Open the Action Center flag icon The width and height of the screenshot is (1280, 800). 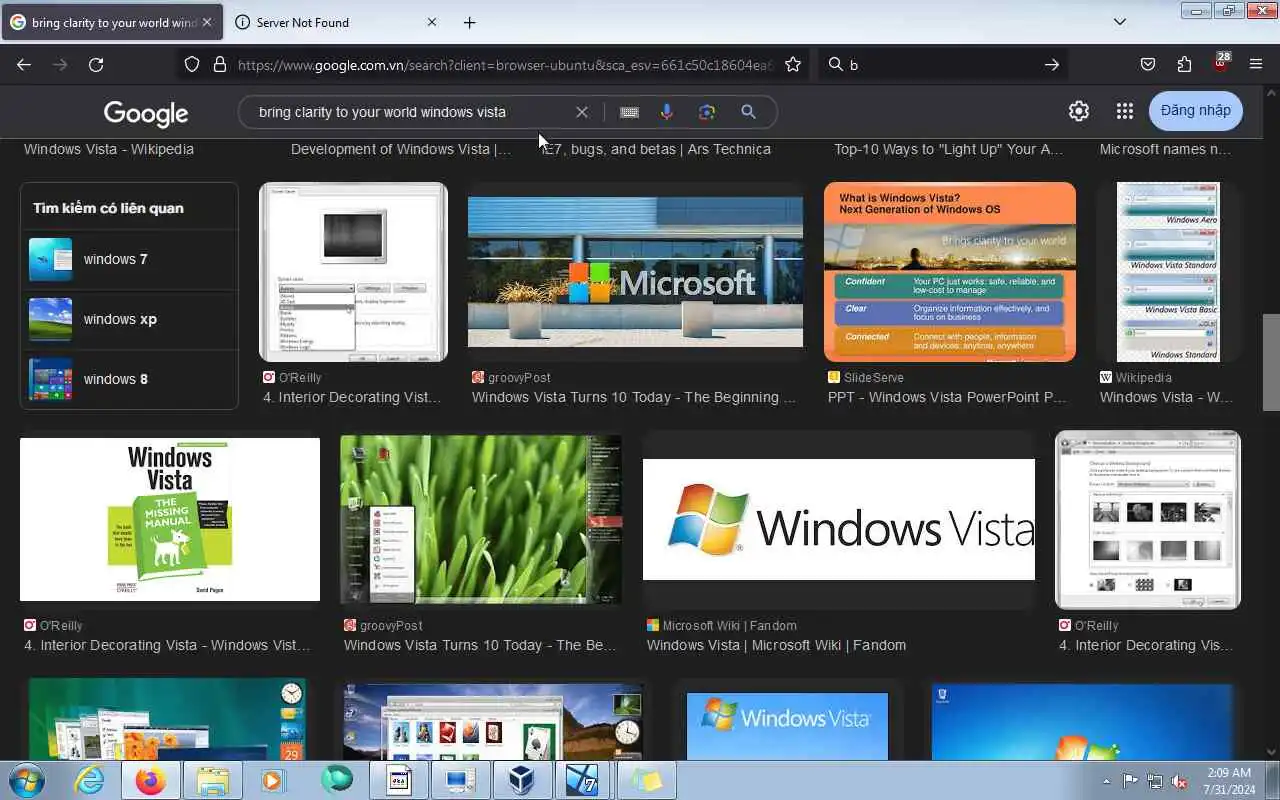1130,781
